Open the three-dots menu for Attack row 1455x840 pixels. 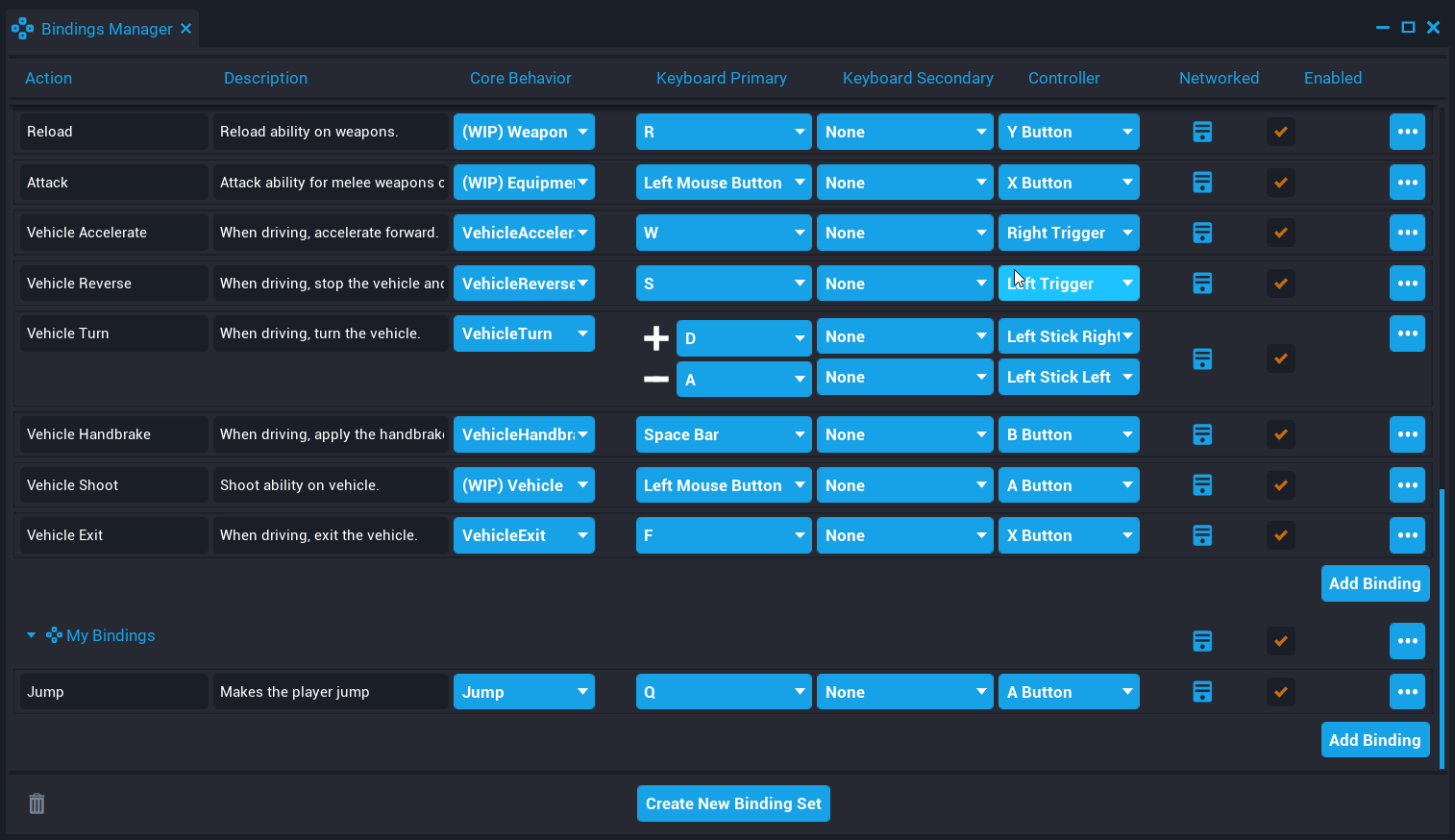coord(1407,183)
